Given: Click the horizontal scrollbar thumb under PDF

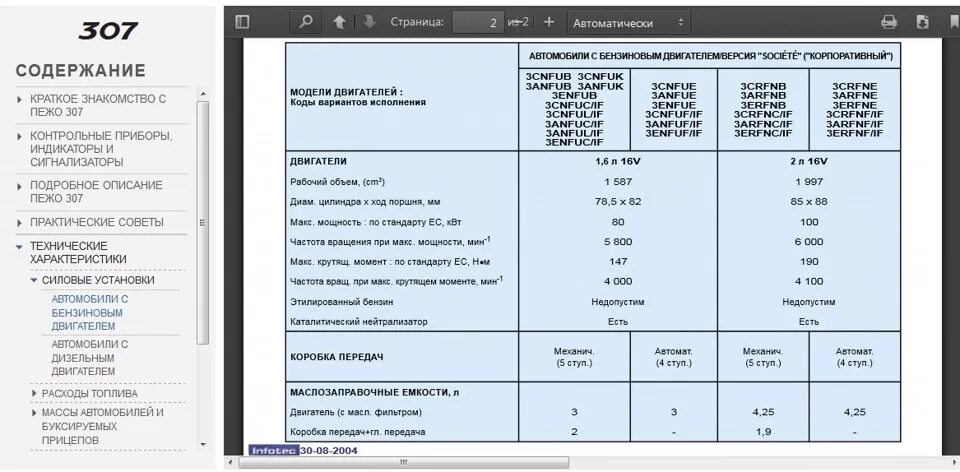Looking at the screenshot, I should [403, 462].
